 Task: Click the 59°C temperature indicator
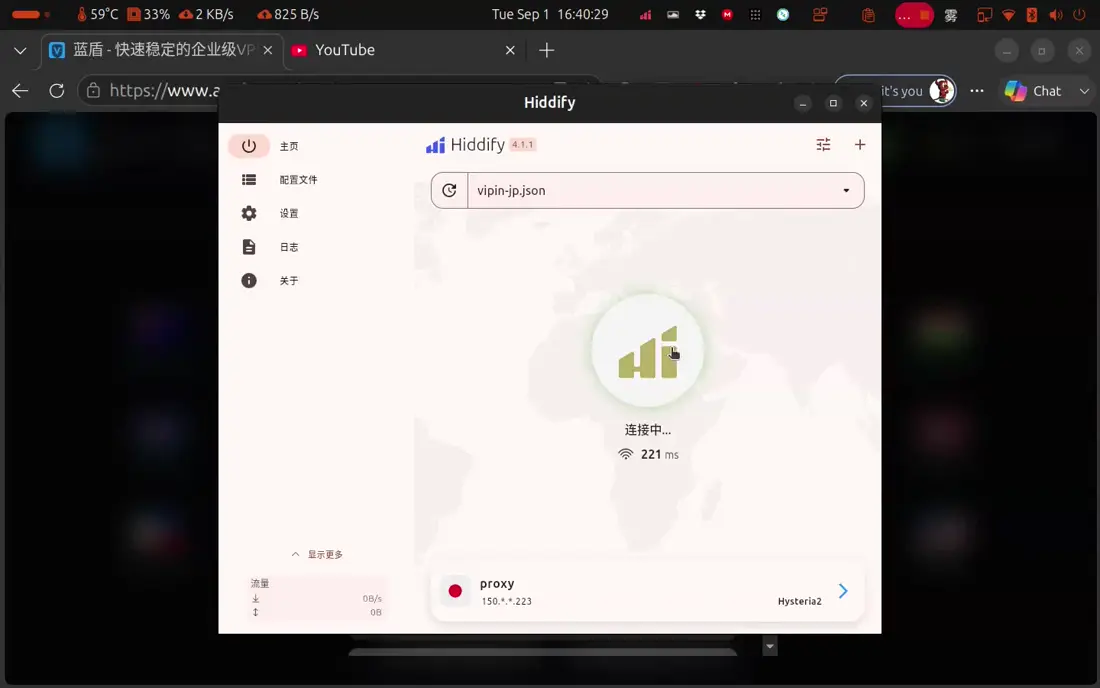(98, 14)
